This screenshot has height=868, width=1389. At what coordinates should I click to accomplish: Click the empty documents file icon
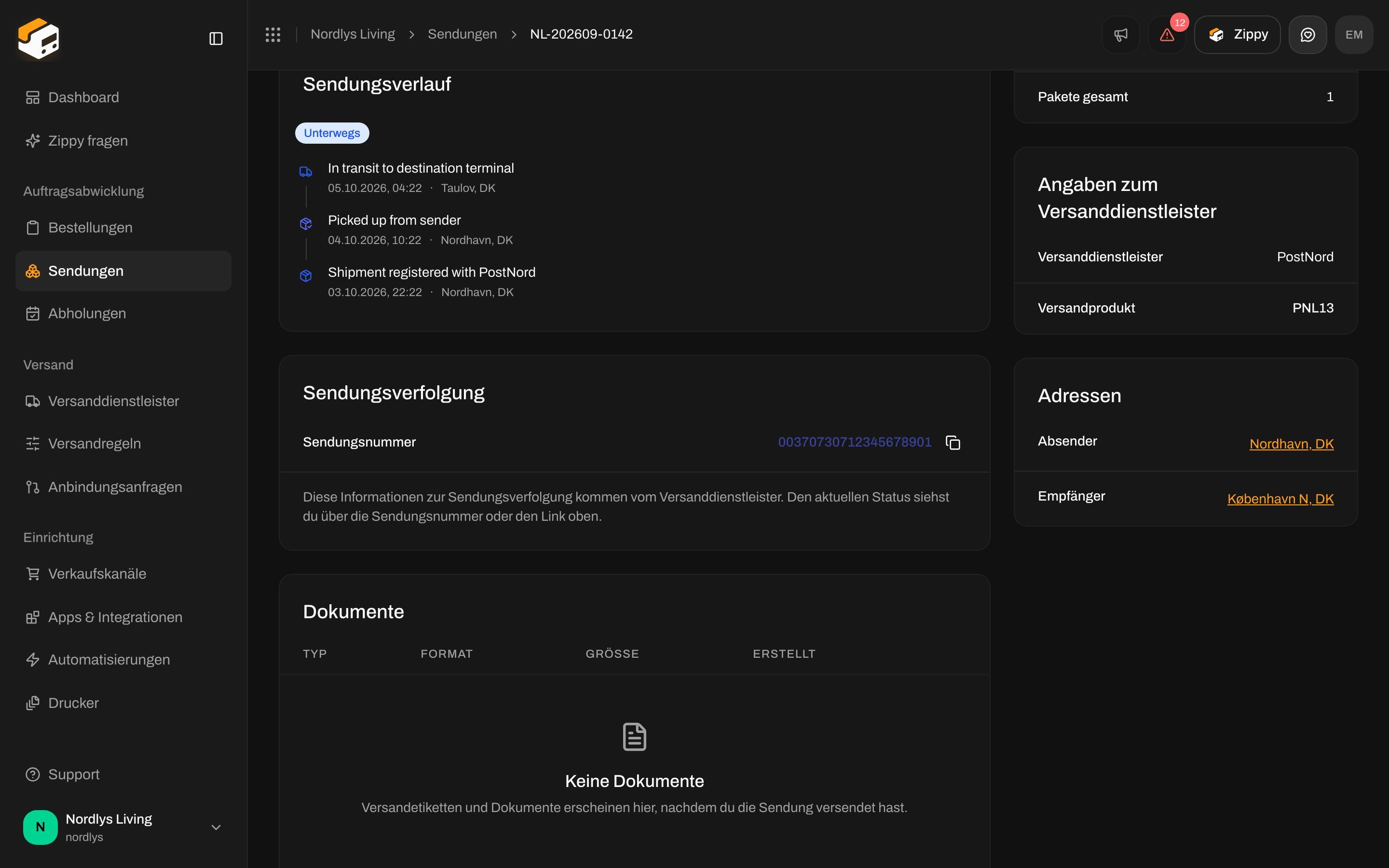(634, 736)
